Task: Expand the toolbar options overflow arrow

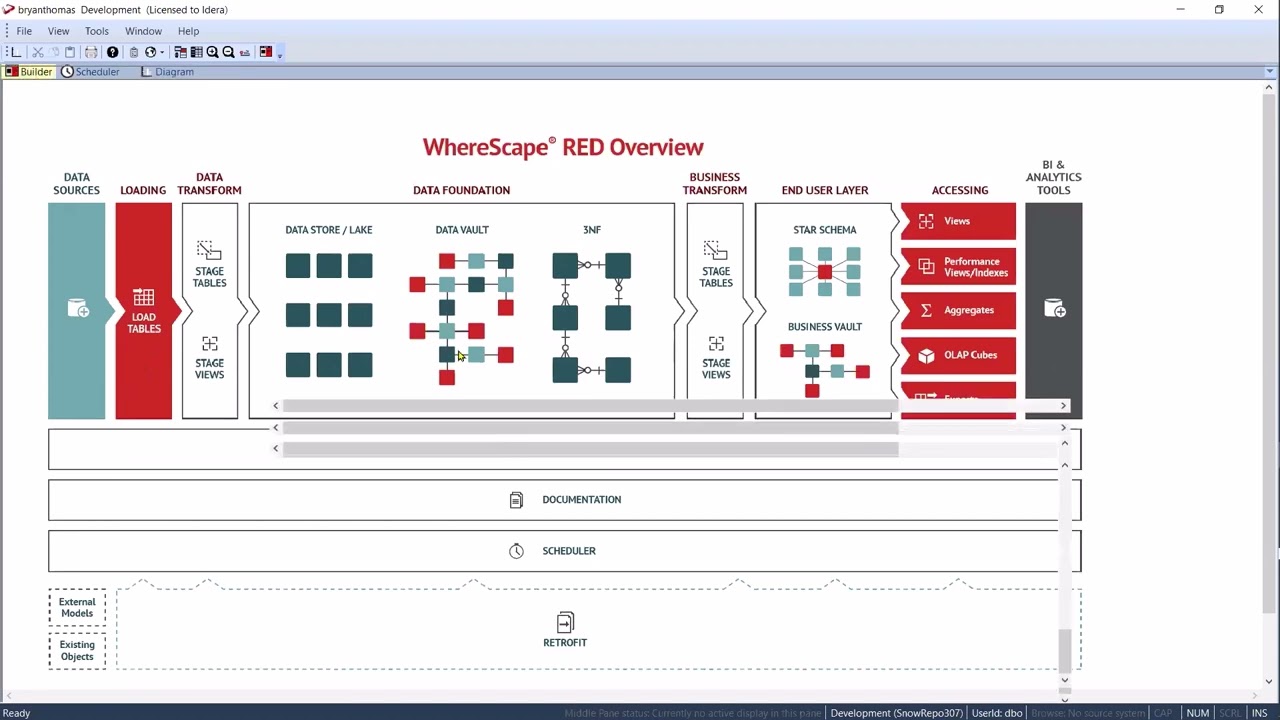Action: click(280, 53)
